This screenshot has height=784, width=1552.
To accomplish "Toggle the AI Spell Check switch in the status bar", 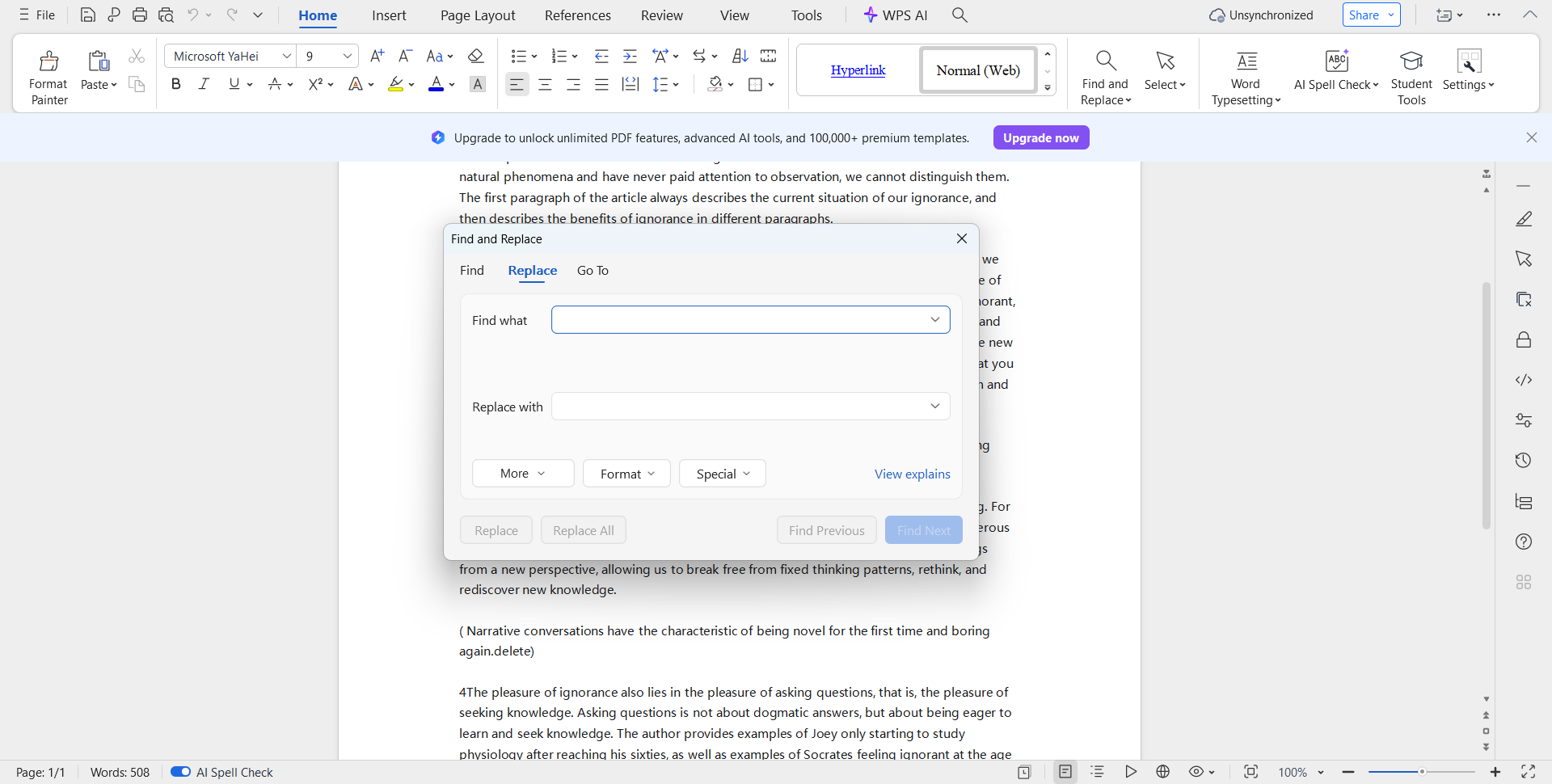I will click(x=180, y=772).
